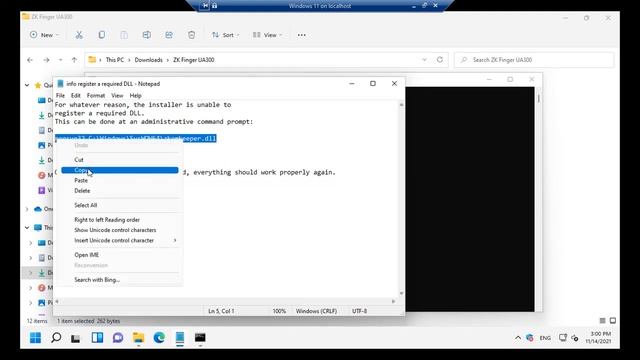Click ZK Finger UA300 in the breadcrumb
Viewport: 640px width, 360px height.
point(193,60)
